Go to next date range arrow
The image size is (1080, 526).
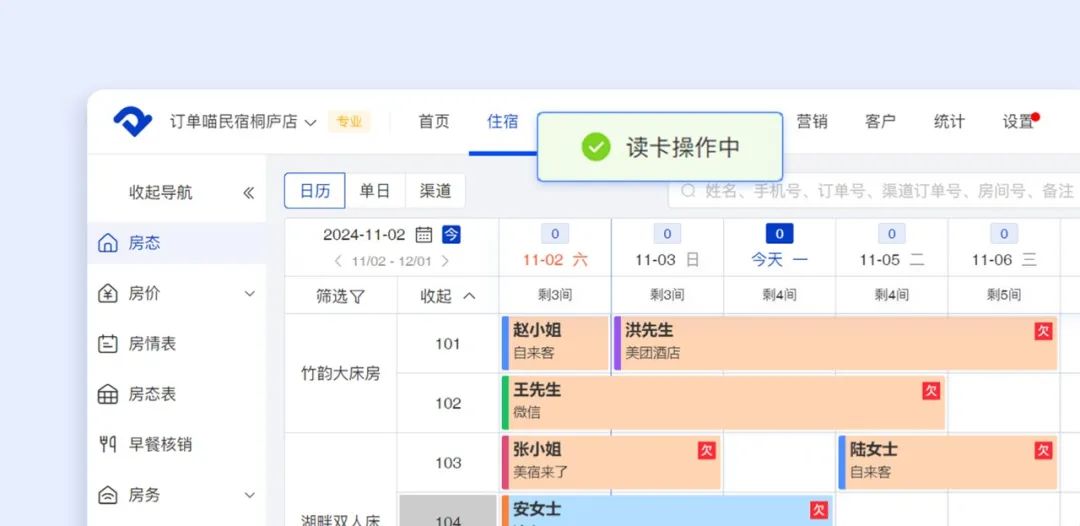click(445, 262)
